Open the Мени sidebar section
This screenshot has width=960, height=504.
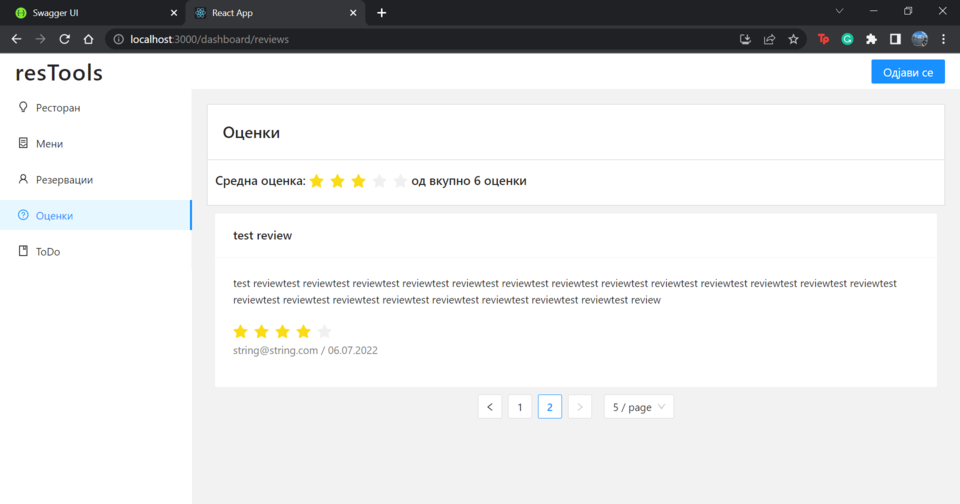49,144
